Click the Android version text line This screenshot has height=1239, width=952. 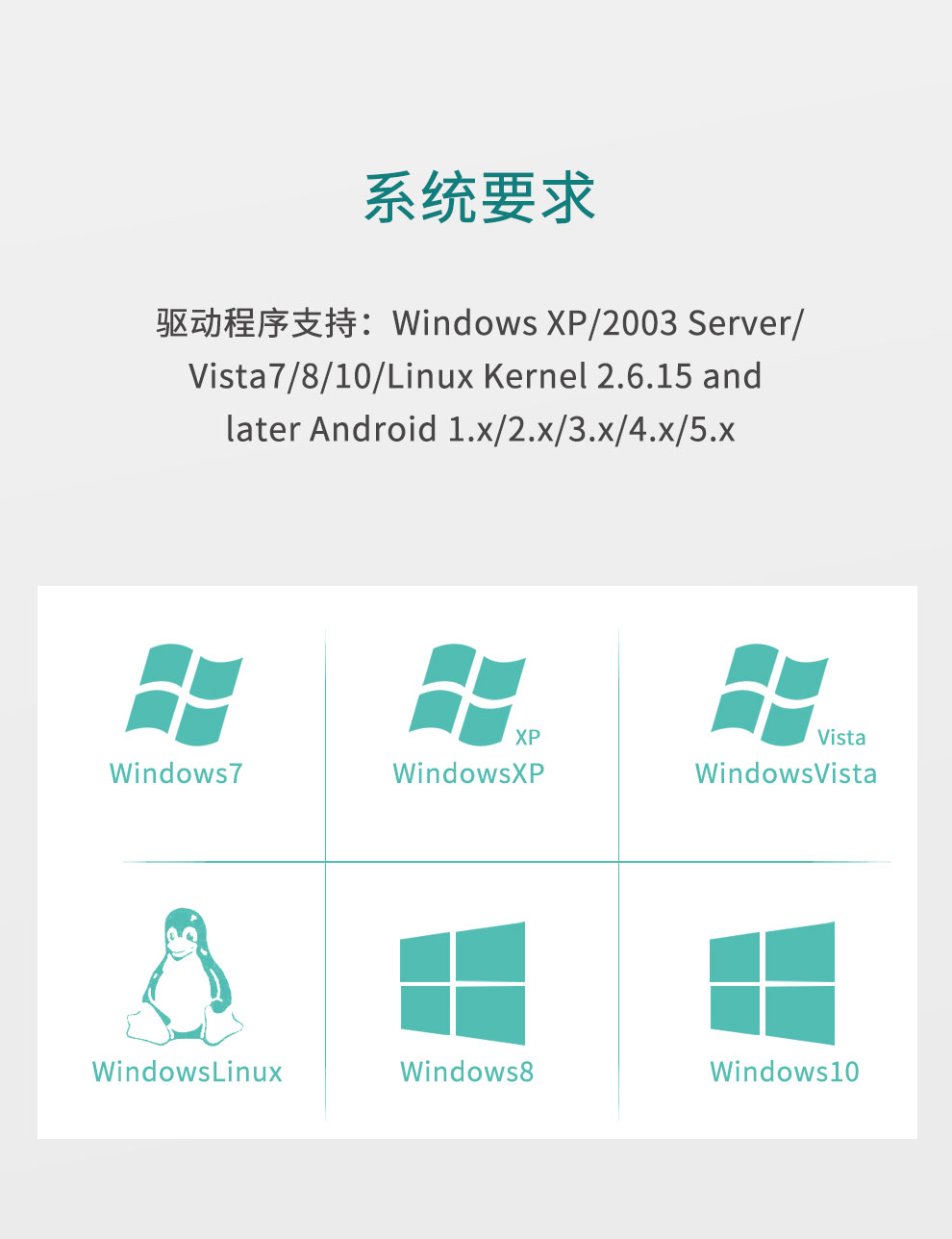click(480, 429)
